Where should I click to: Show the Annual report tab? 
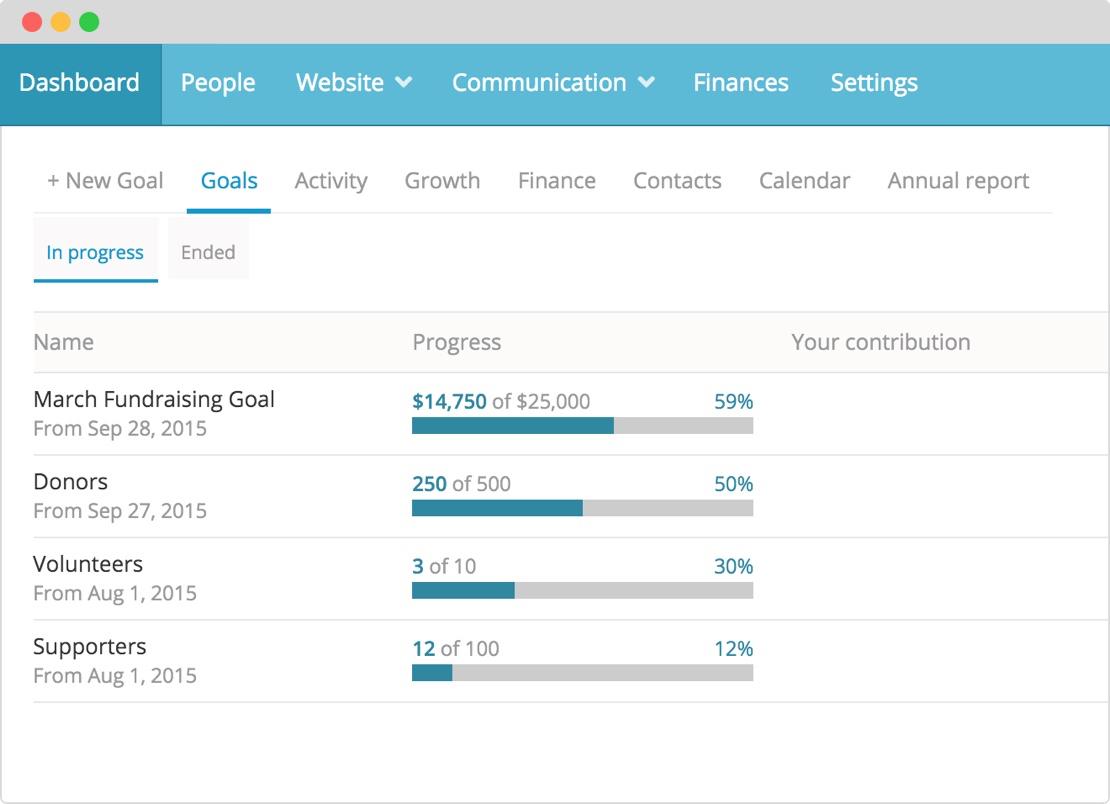[958, 181]
